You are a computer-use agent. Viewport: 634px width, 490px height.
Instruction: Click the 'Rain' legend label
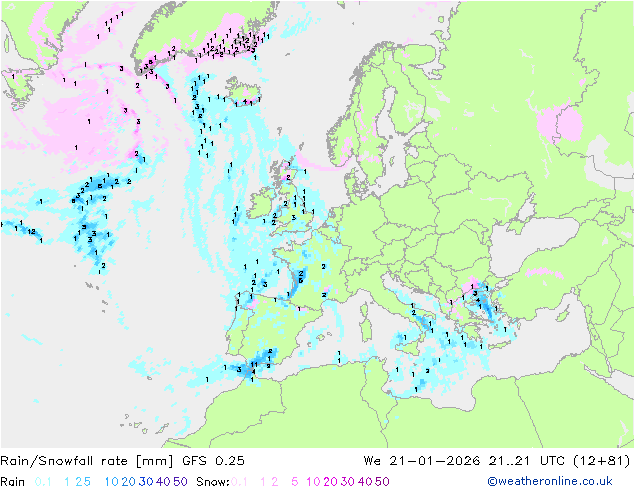13,482
